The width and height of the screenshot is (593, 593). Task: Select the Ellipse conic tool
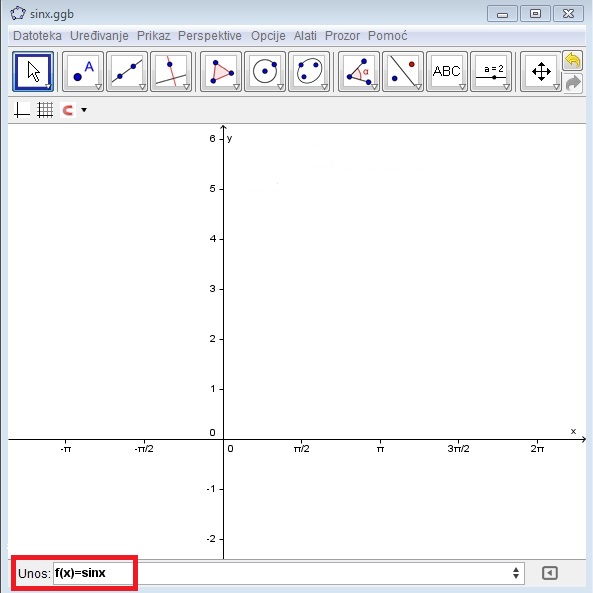pos(309,71)
